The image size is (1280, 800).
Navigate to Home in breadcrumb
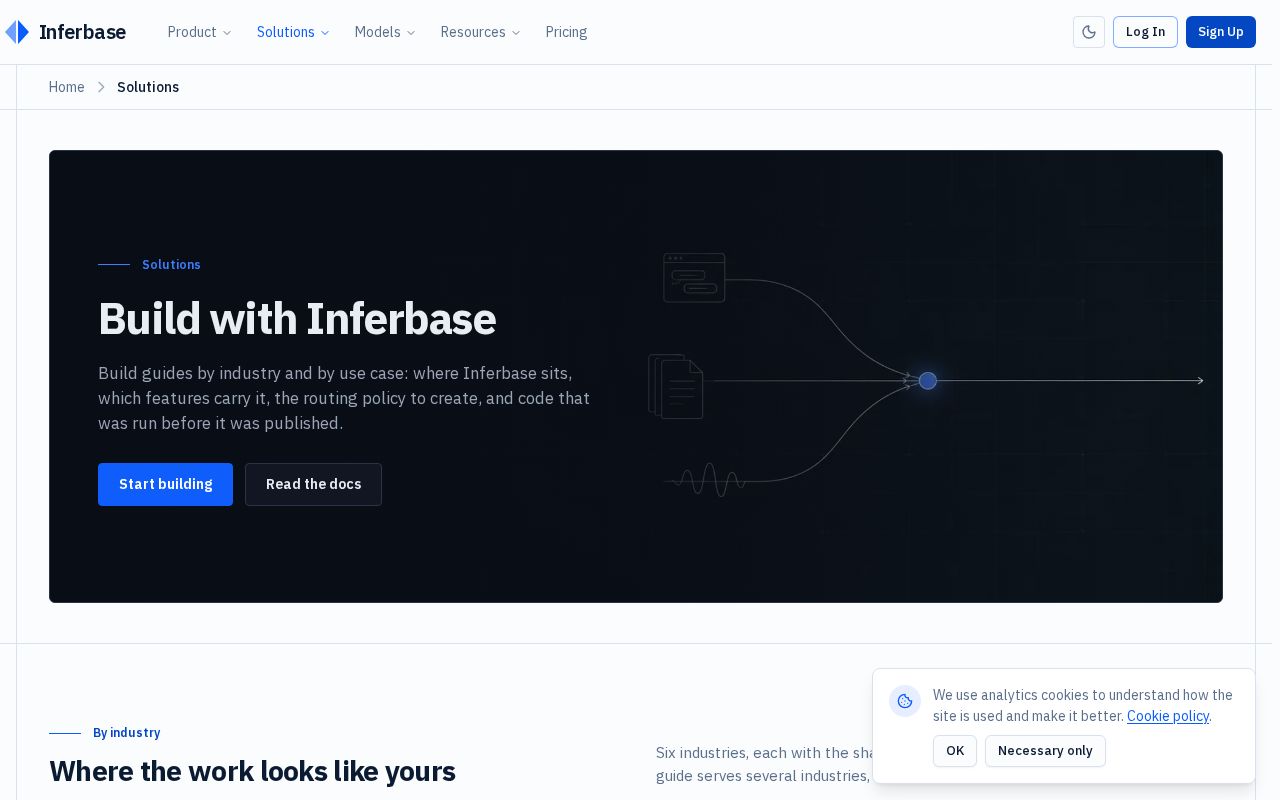tap(67, 87)
